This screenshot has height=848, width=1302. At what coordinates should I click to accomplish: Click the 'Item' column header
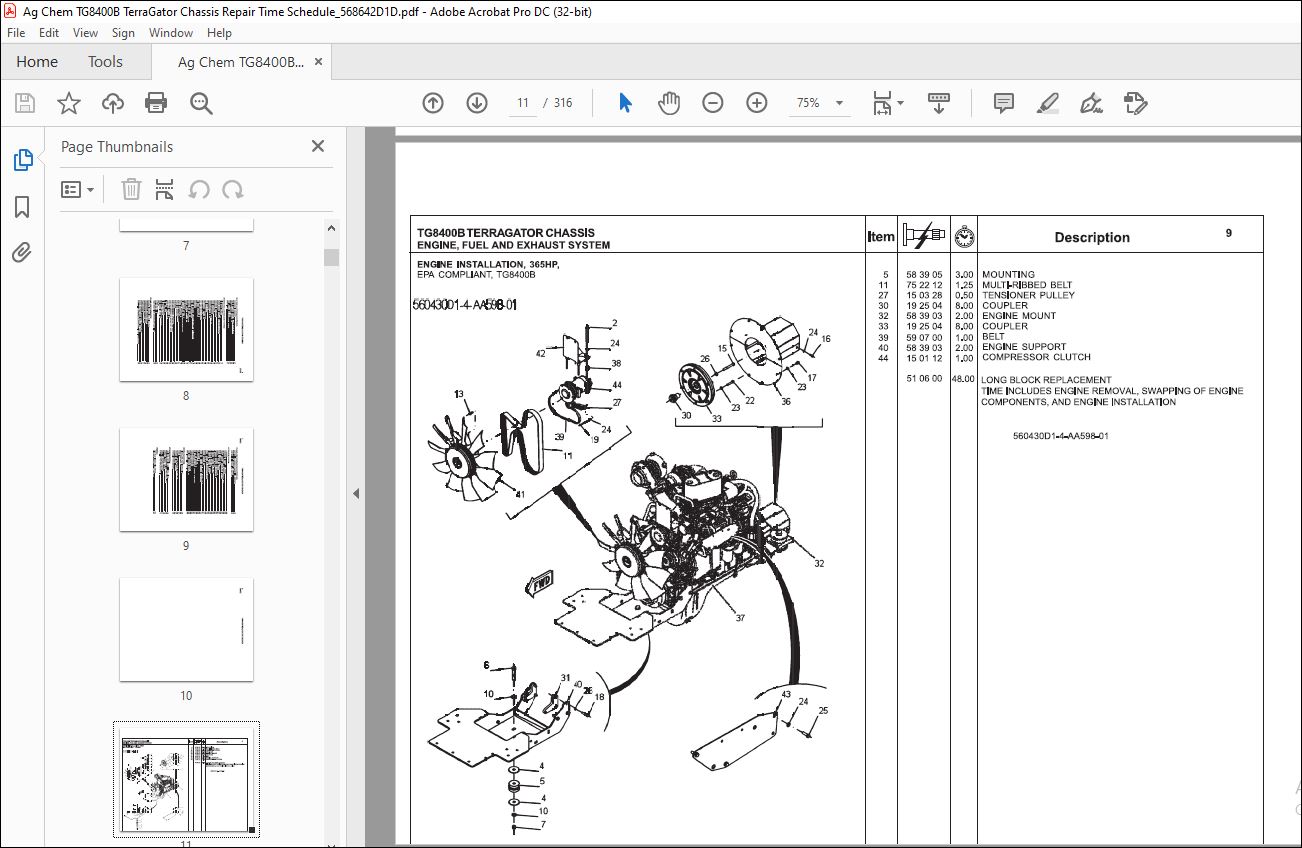point(881,237)
